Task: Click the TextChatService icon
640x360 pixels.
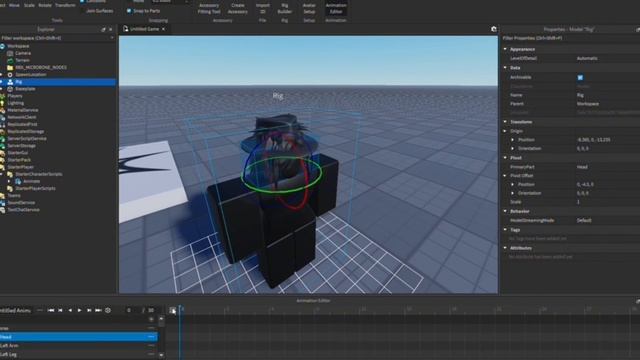Action: point(3,210)
